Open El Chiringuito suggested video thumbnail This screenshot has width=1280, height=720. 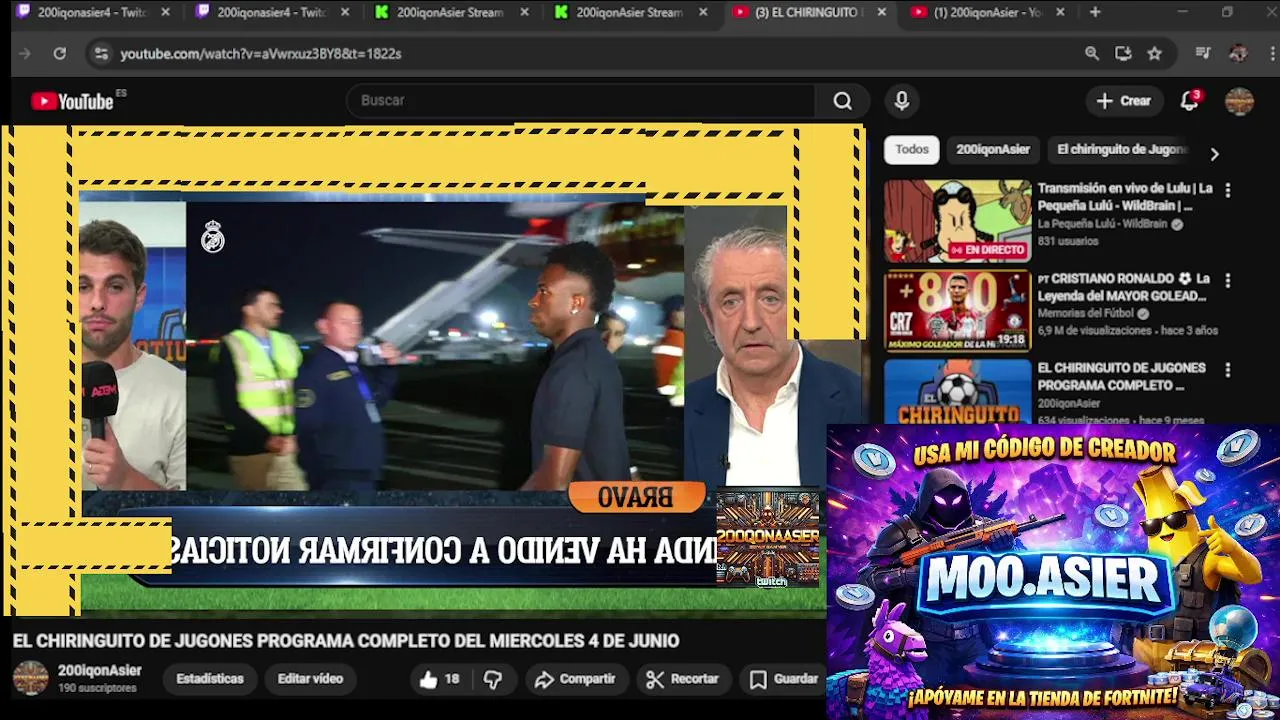[957, 392]
